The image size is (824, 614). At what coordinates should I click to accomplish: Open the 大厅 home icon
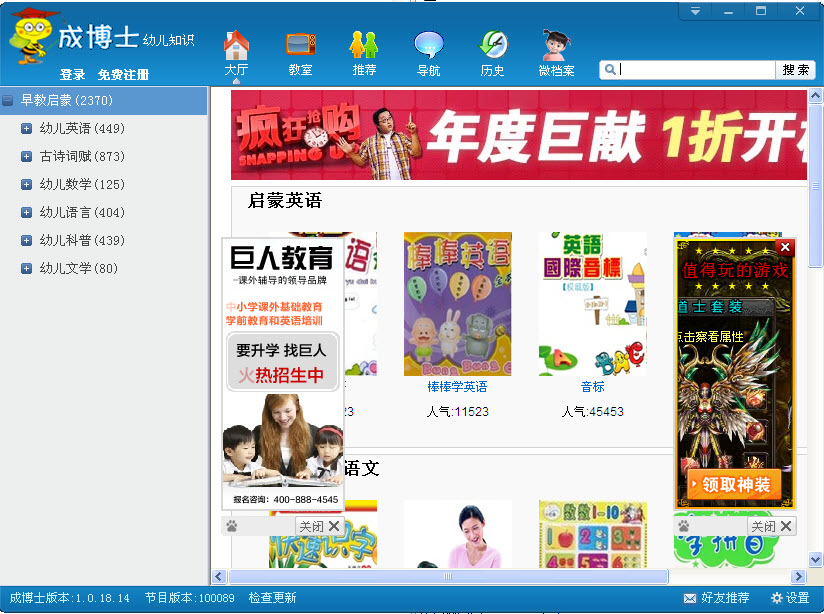(x=236, y=45)
